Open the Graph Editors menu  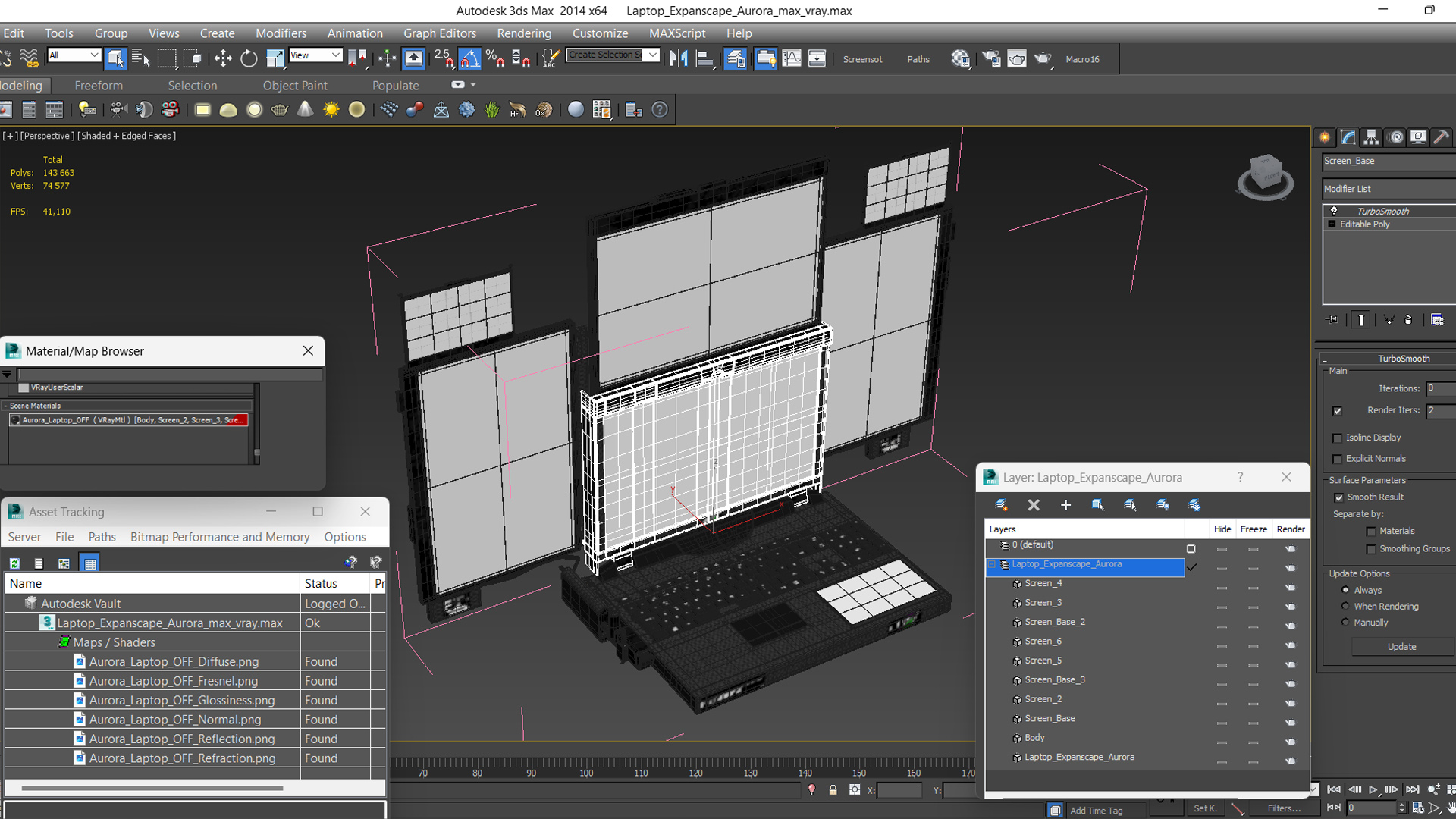click(440, 33)
